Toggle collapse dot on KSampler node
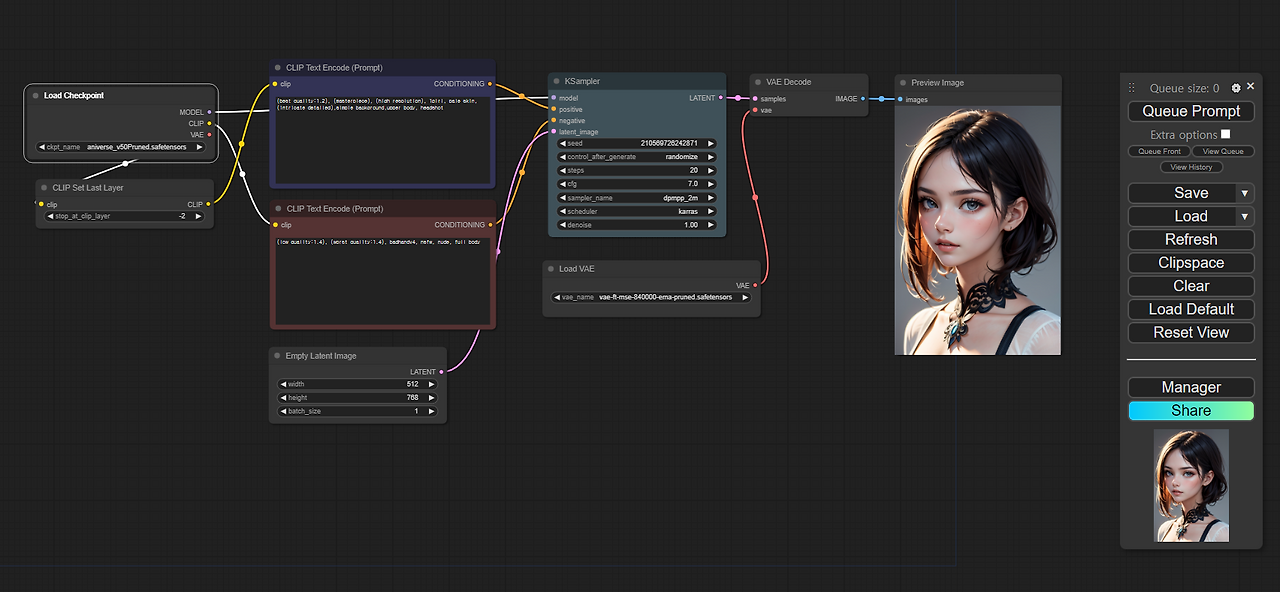Viewport: 1280px width, 592px height. tap(556, 81)
